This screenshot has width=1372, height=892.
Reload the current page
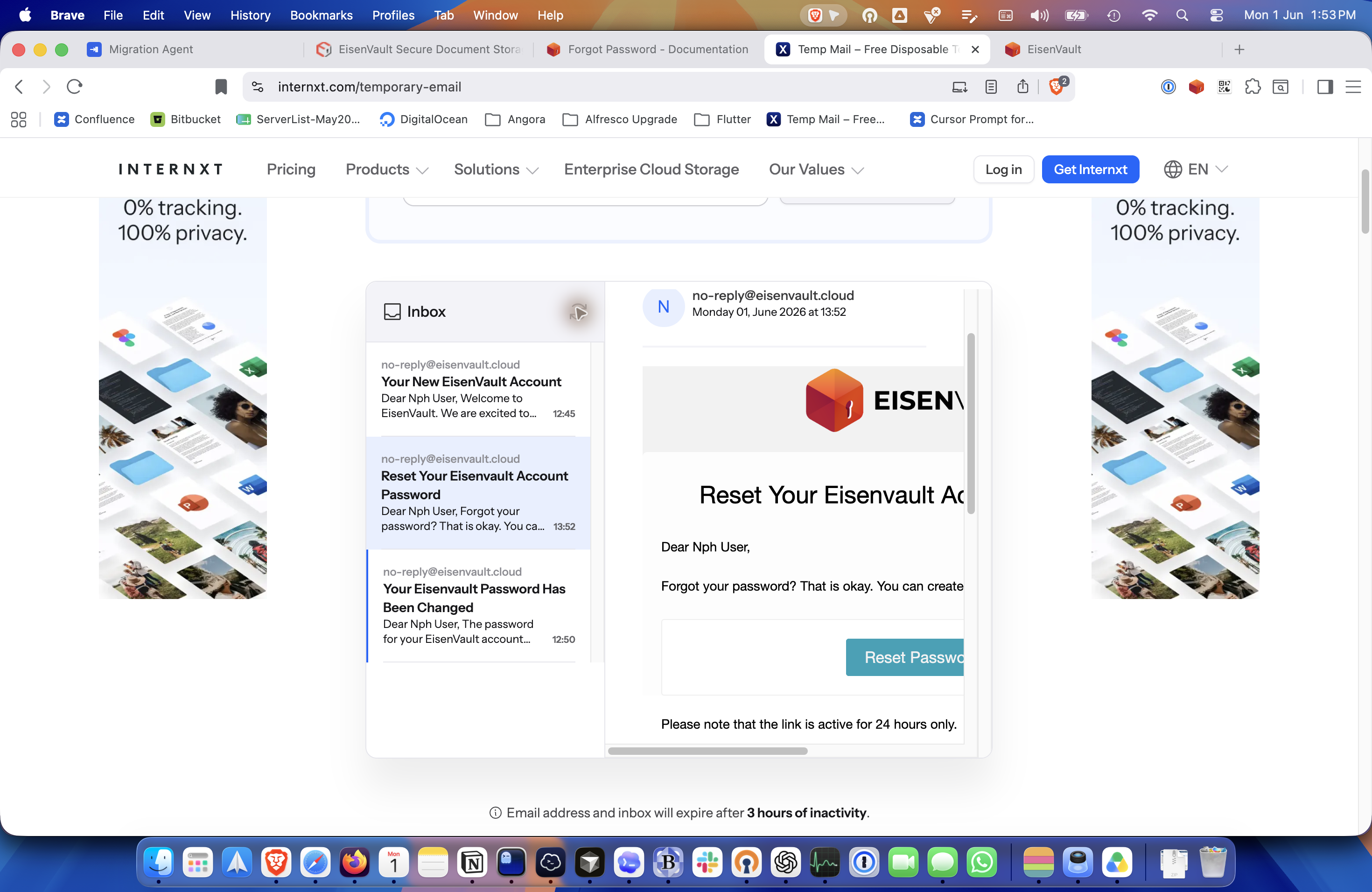click(x=75, y=87)
